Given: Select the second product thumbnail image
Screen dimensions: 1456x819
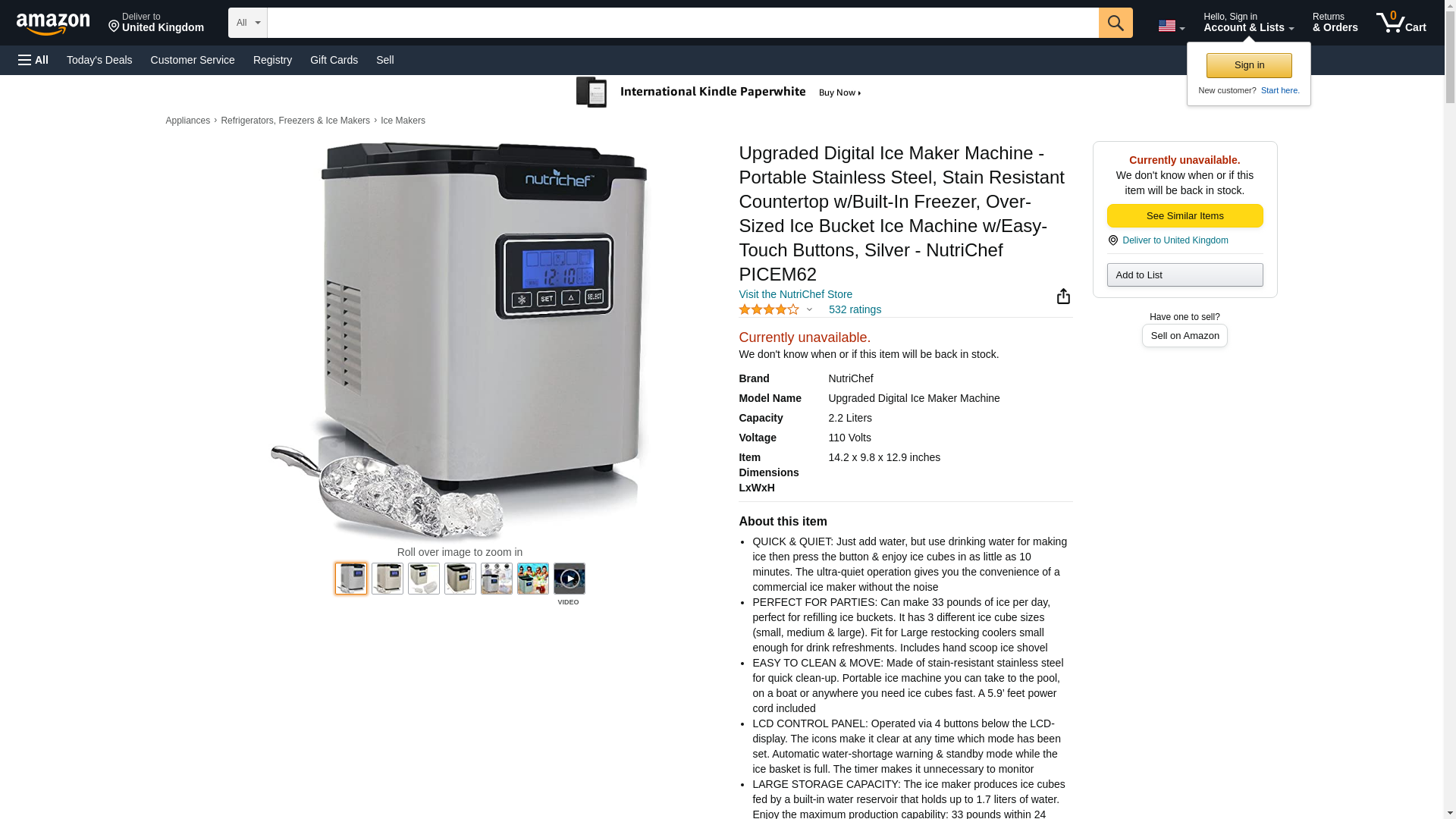Looking at the screenshot, I should (x=387, y=579).
